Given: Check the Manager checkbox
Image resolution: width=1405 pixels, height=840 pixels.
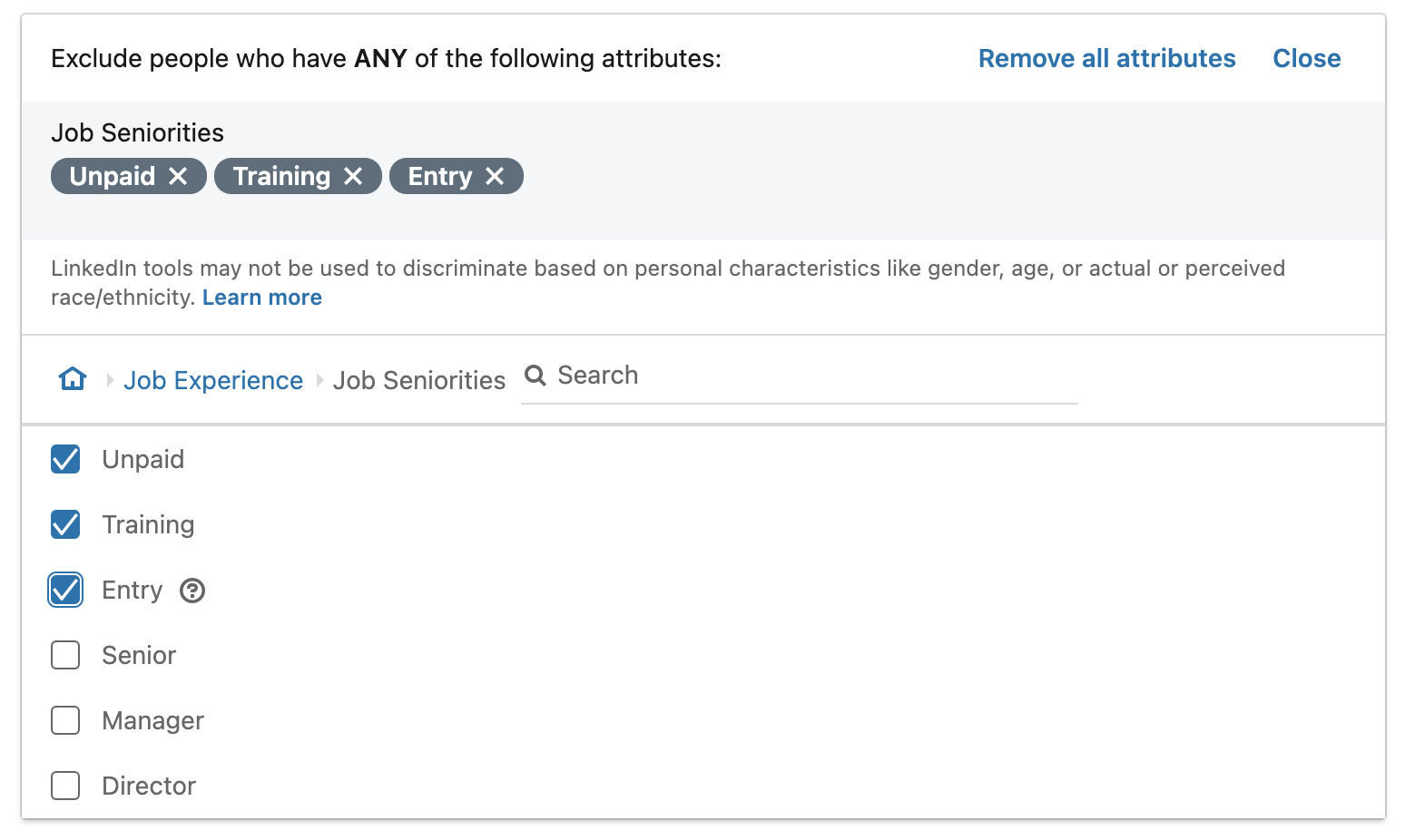Looking at the screenshot, I should tap(65, 720).
